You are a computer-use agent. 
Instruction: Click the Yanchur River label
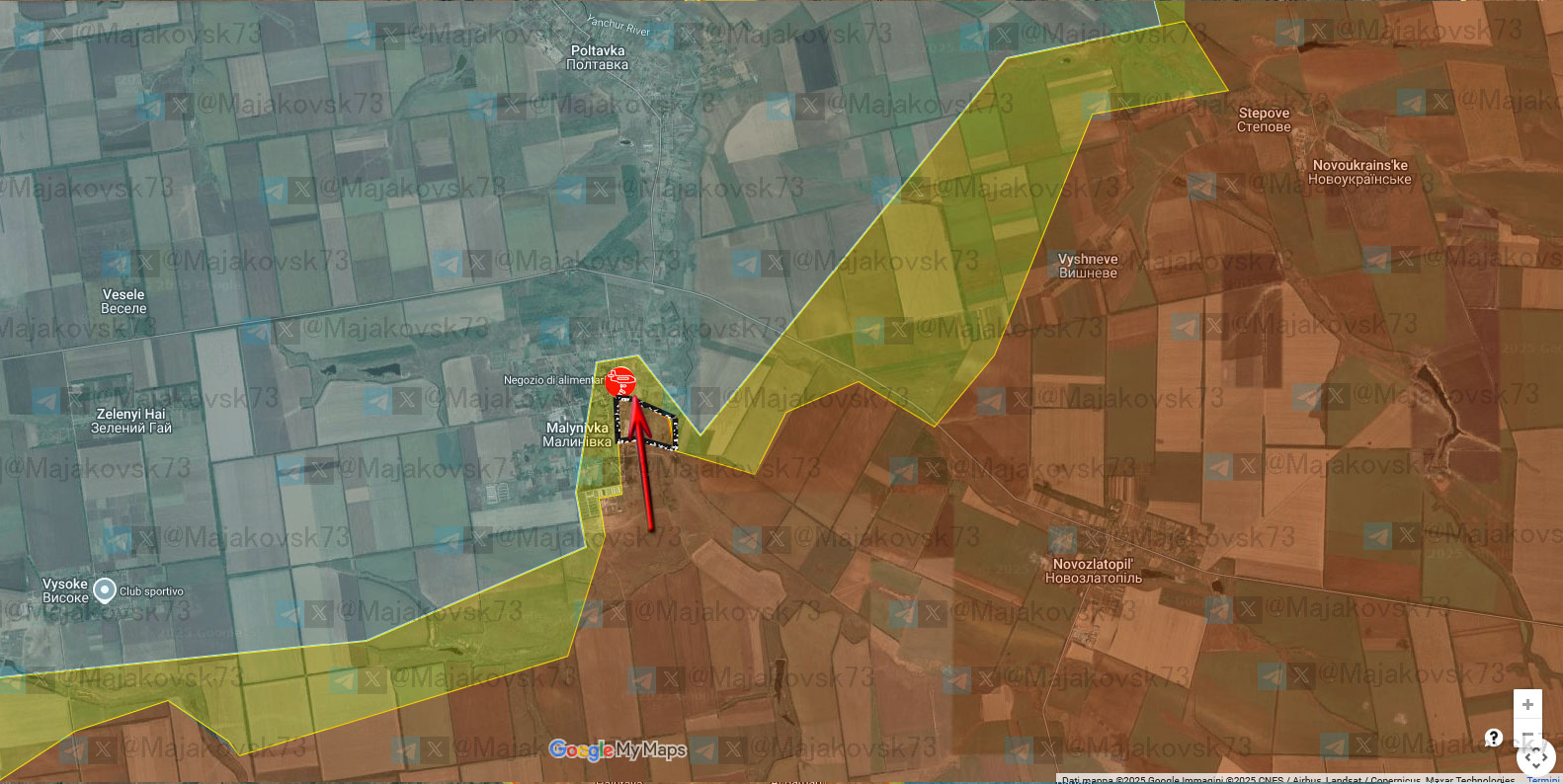point(618,26)
